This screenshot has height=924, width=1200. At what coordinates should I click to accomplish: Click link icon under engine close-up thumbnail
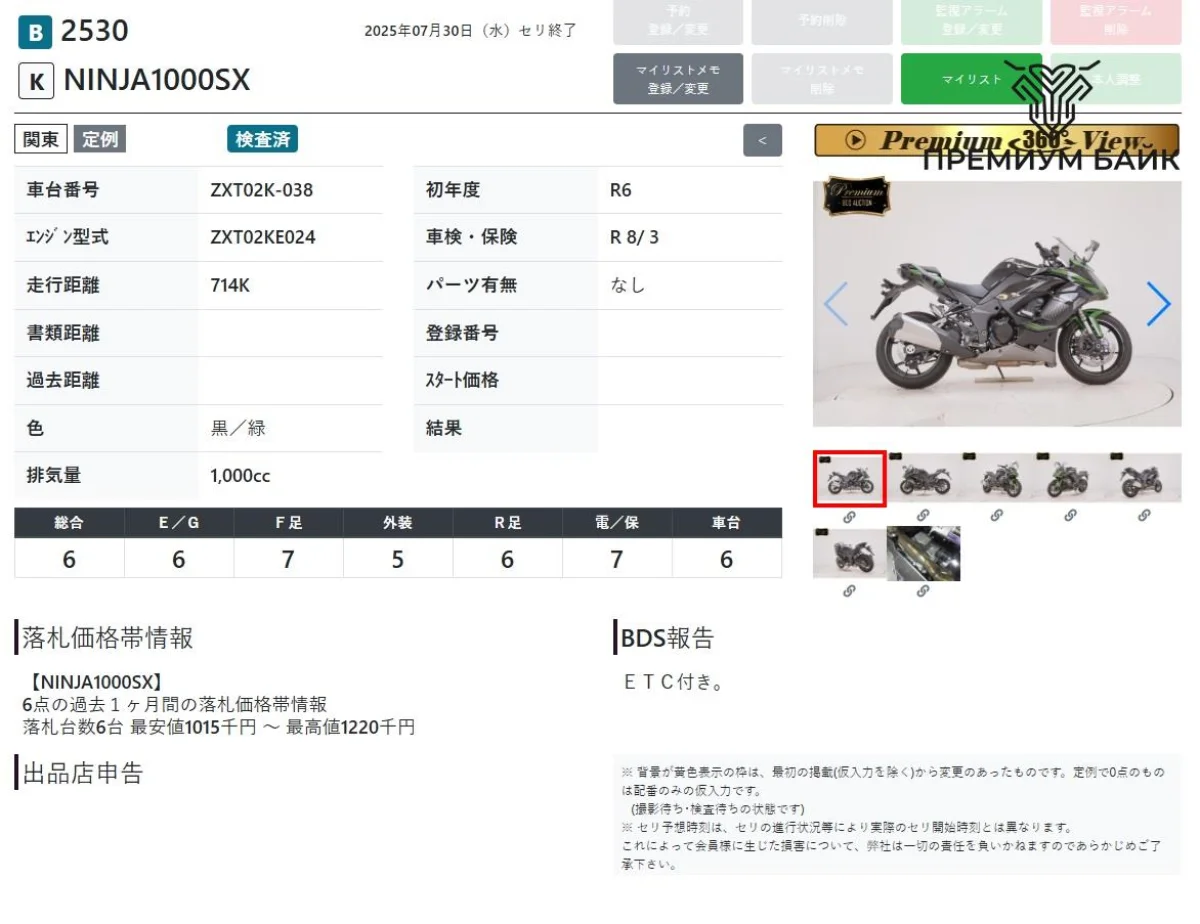point(923,591)
